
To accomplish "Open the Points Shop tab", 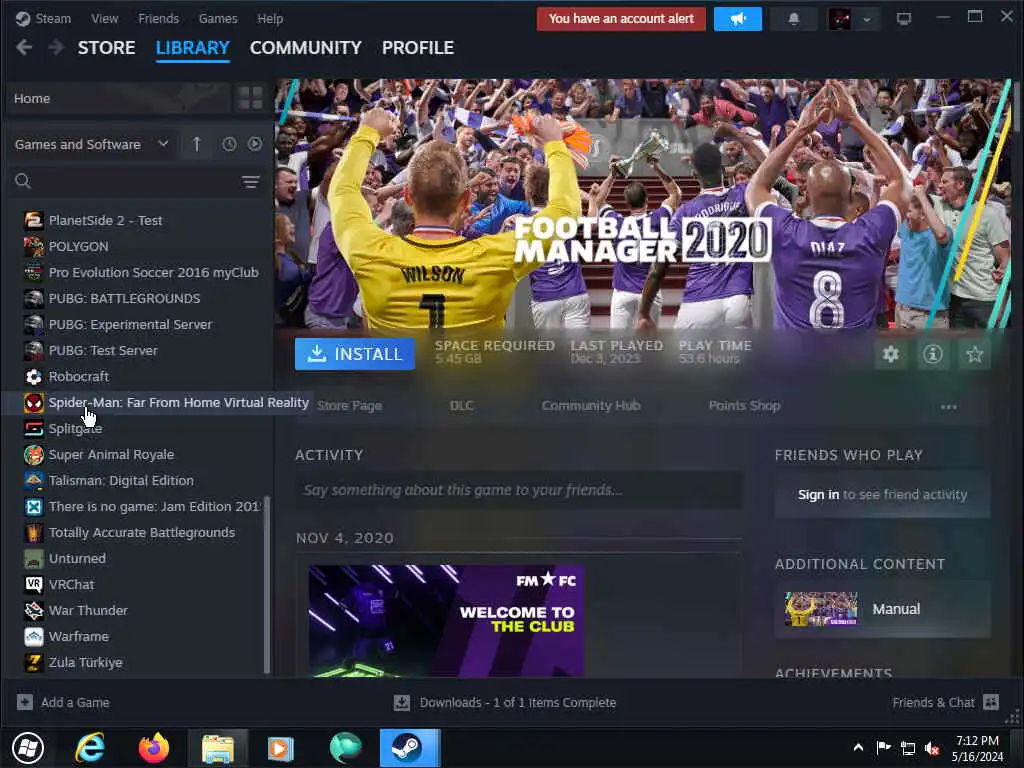I will [744, 406].
